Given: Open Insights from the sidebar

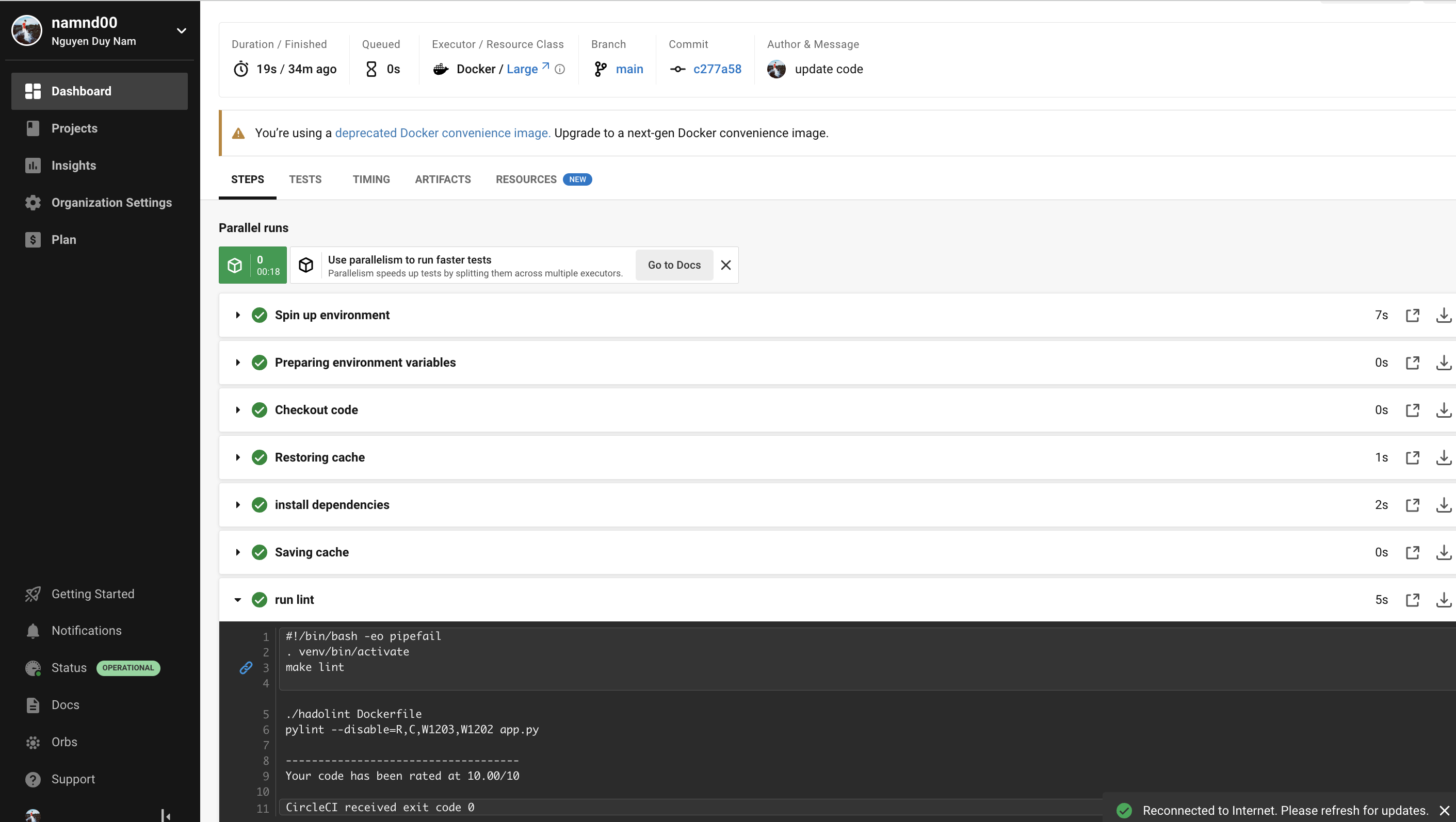Looking at the screenshot, I should pos(73,166).
